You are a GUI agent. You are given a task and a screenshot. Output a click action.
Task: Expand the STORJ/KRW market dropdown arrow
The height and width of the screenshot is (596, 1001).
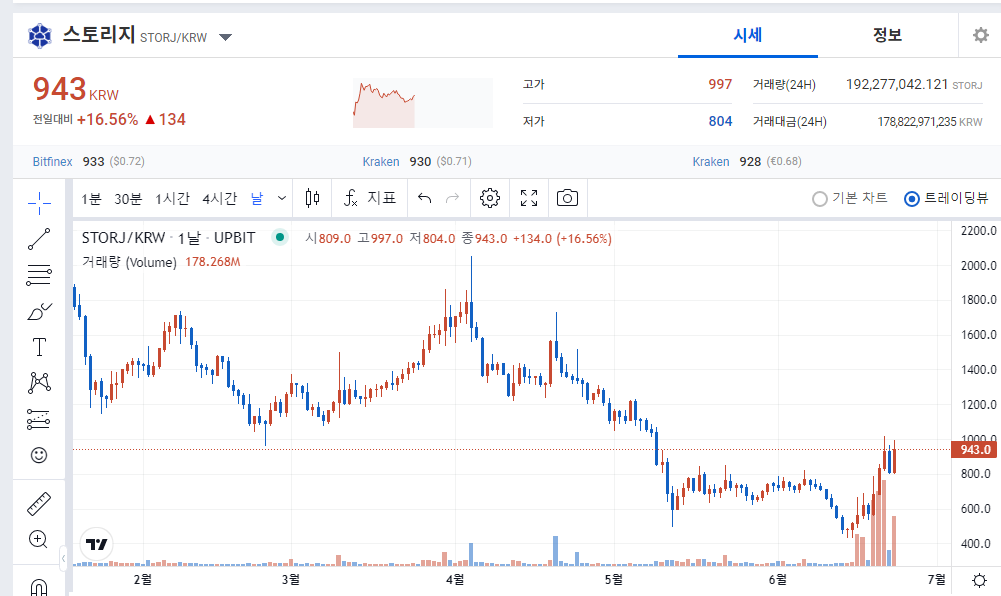(x=225, y=37)
